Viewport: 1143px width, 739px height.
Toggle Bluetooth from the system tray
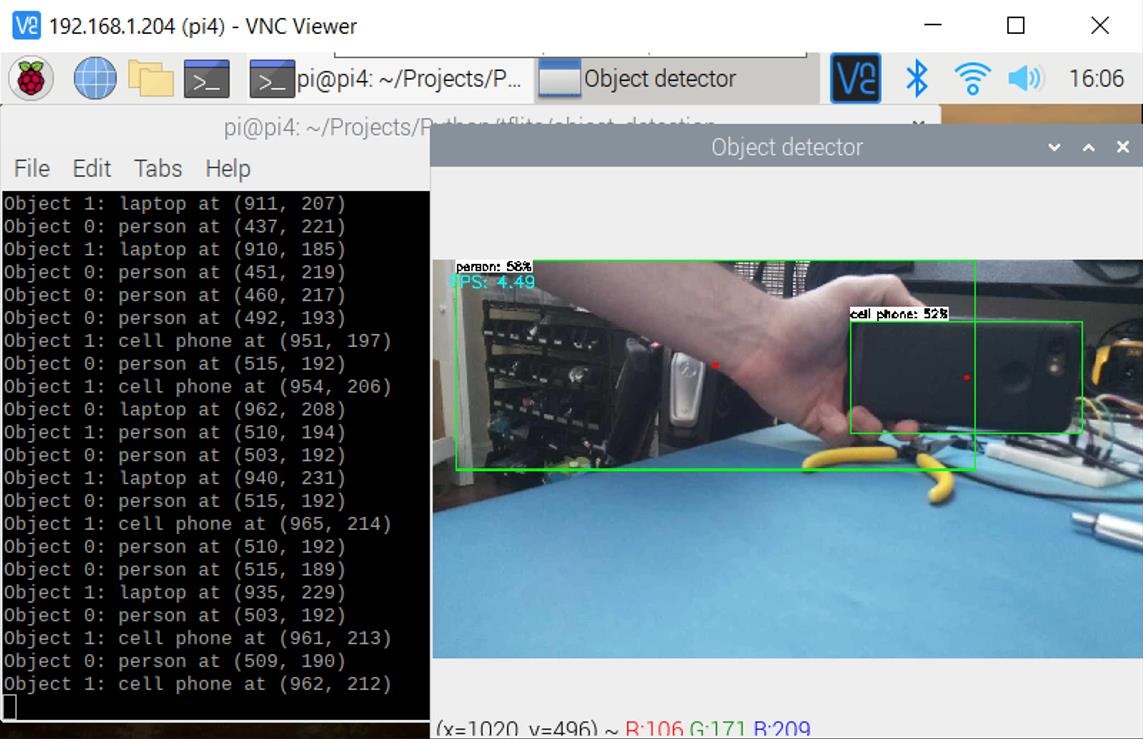tap(916, 78)
